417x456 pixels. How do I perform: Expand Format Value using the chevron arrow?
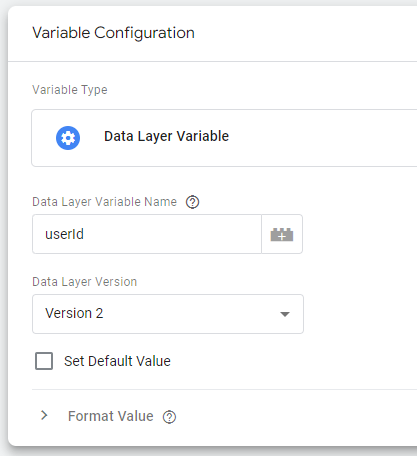(44, 415)
